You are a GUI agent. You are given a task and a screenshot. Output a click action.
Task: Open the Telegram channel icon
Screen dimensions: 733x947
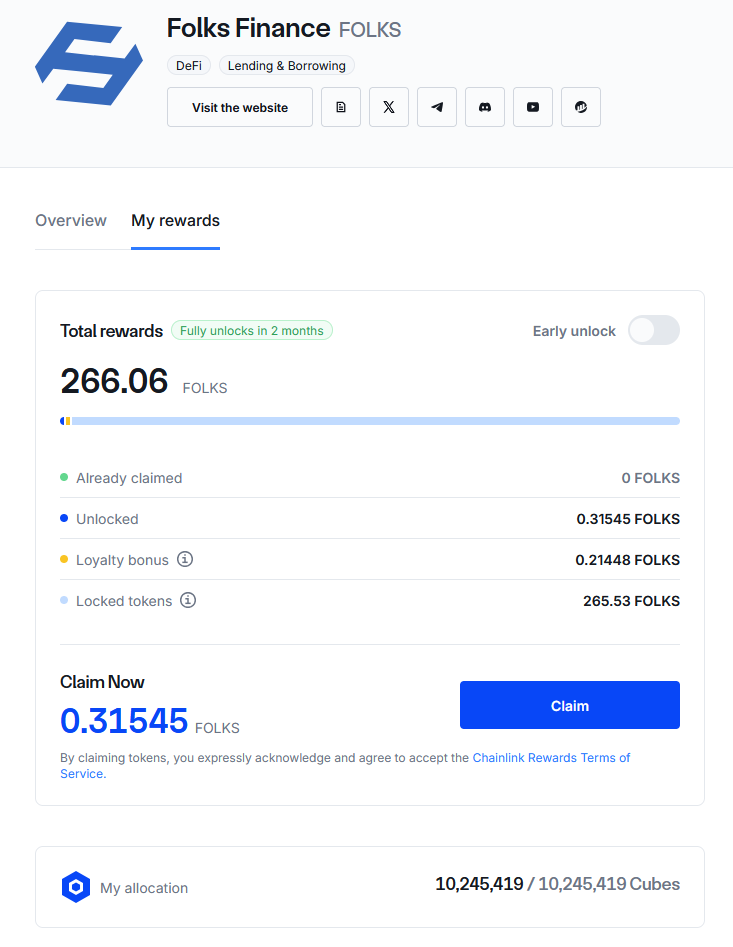click(437, 107)
